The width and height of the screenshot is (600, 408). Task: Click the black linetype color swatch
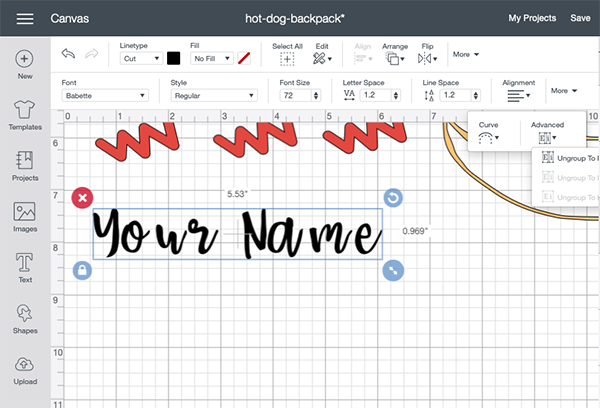point(173,59)
